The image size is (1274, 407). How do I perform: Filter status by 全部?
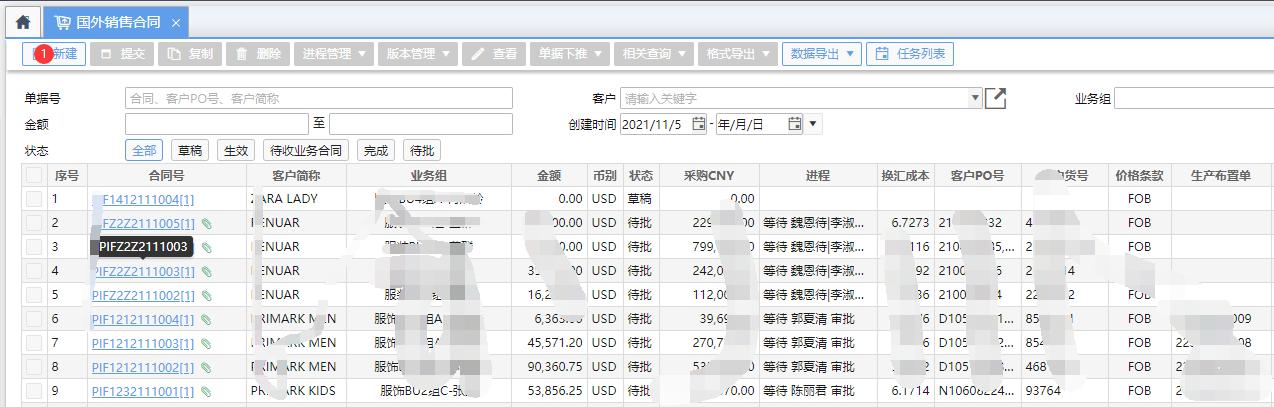point(144,151)
